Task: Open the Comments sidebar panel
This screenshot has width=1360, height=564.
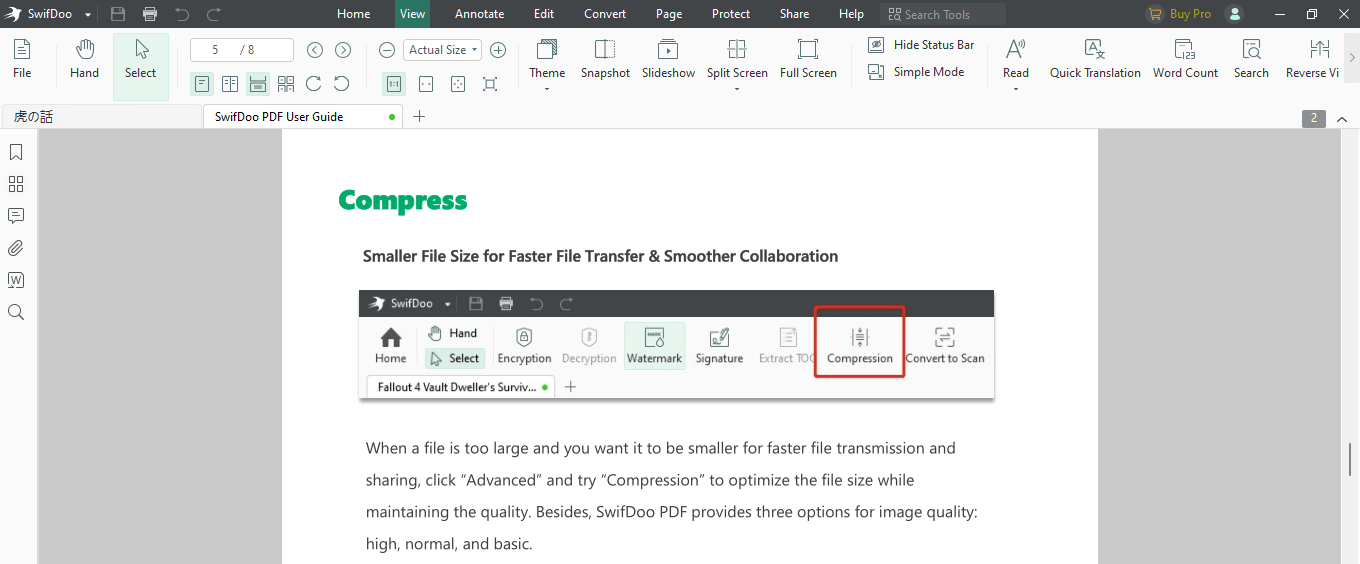Action: (x=16, y=216)
